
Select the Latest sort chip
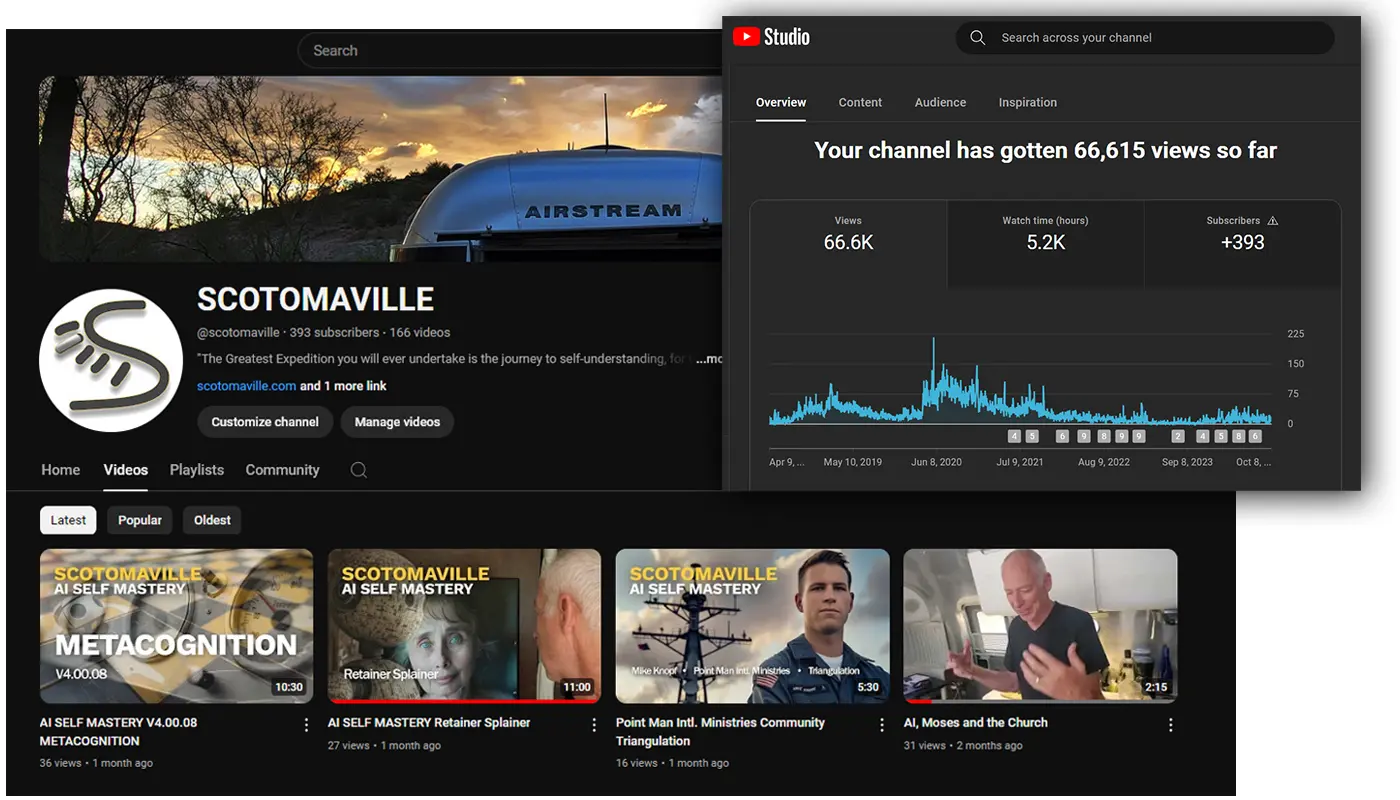pos(68,520)
